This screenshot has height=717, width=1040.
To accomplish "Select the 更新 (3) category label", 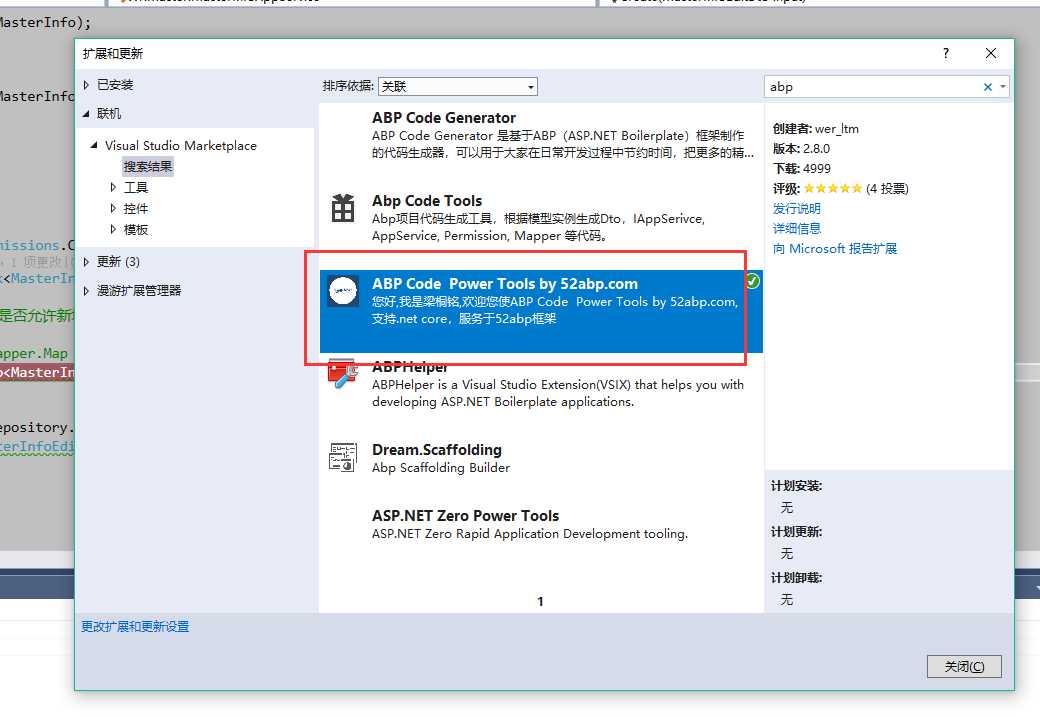I will [x=118, y=262].
